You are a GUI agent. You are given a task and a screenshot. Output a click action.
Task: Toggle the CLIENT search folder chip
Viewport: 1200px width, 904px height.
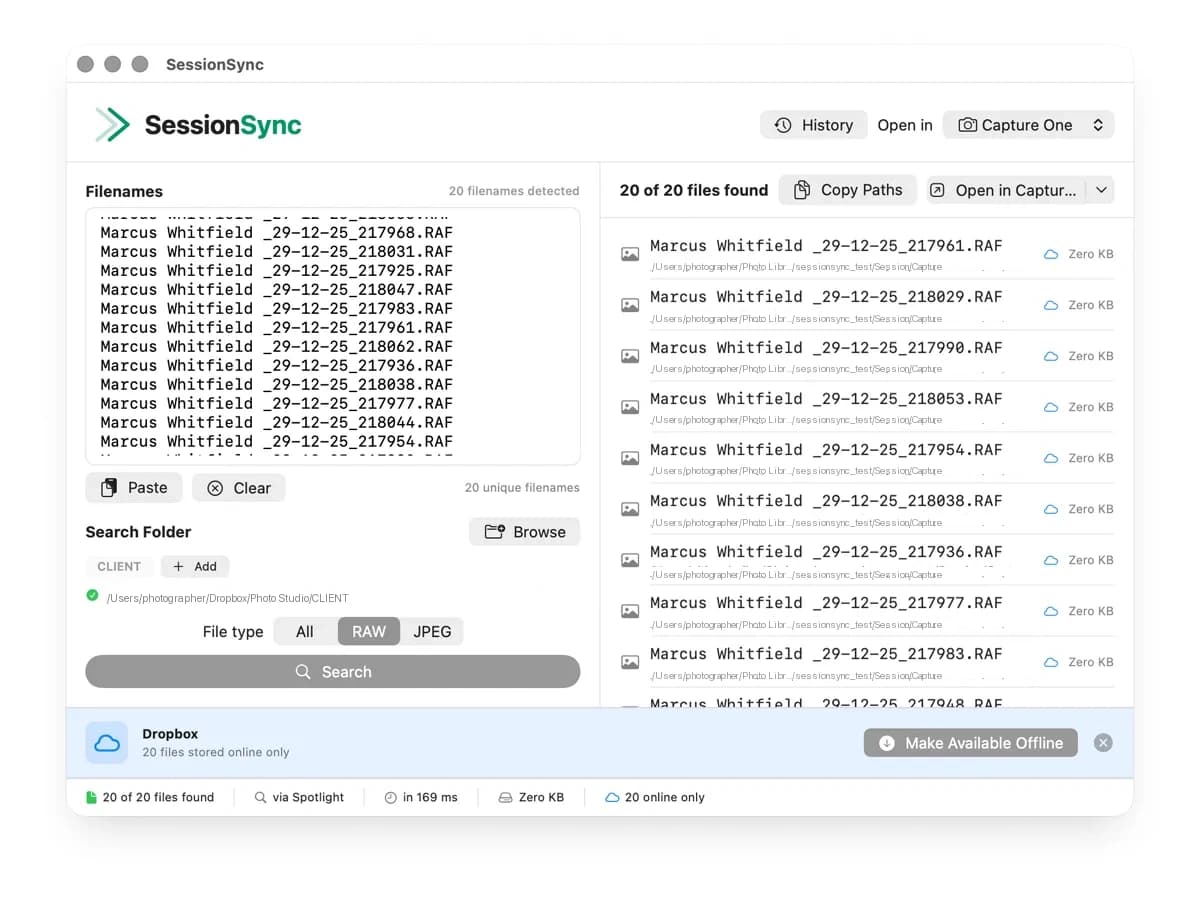[x=120, y=566]
